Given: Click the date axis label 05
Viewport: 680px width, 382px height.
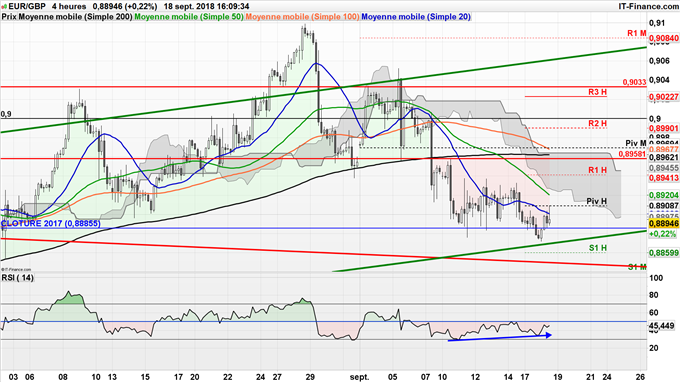Looking at the screenshot, I should click(392, 377).
